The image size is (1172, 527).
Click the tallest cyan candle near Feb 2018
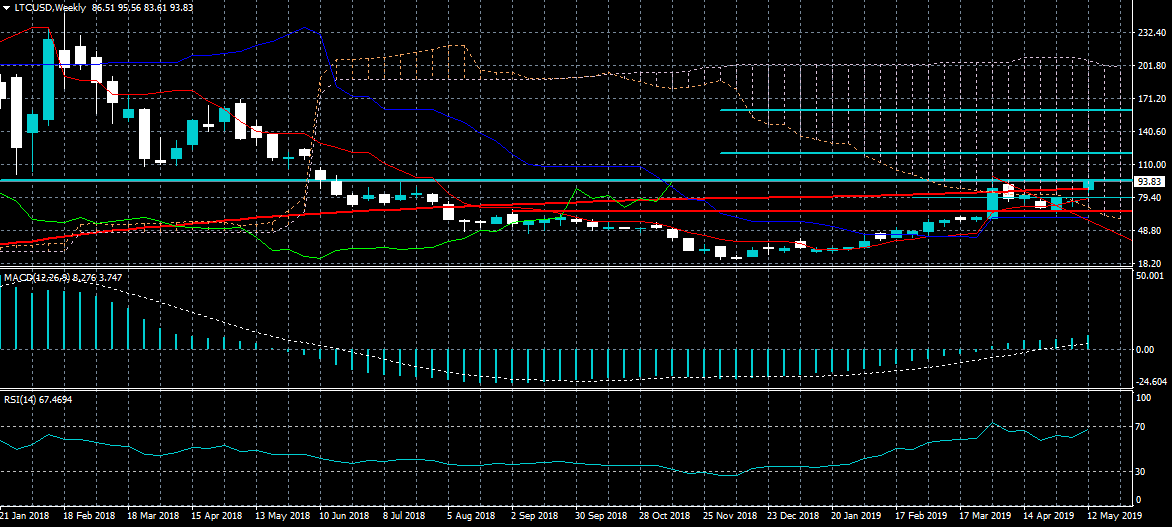click(48, 80)
